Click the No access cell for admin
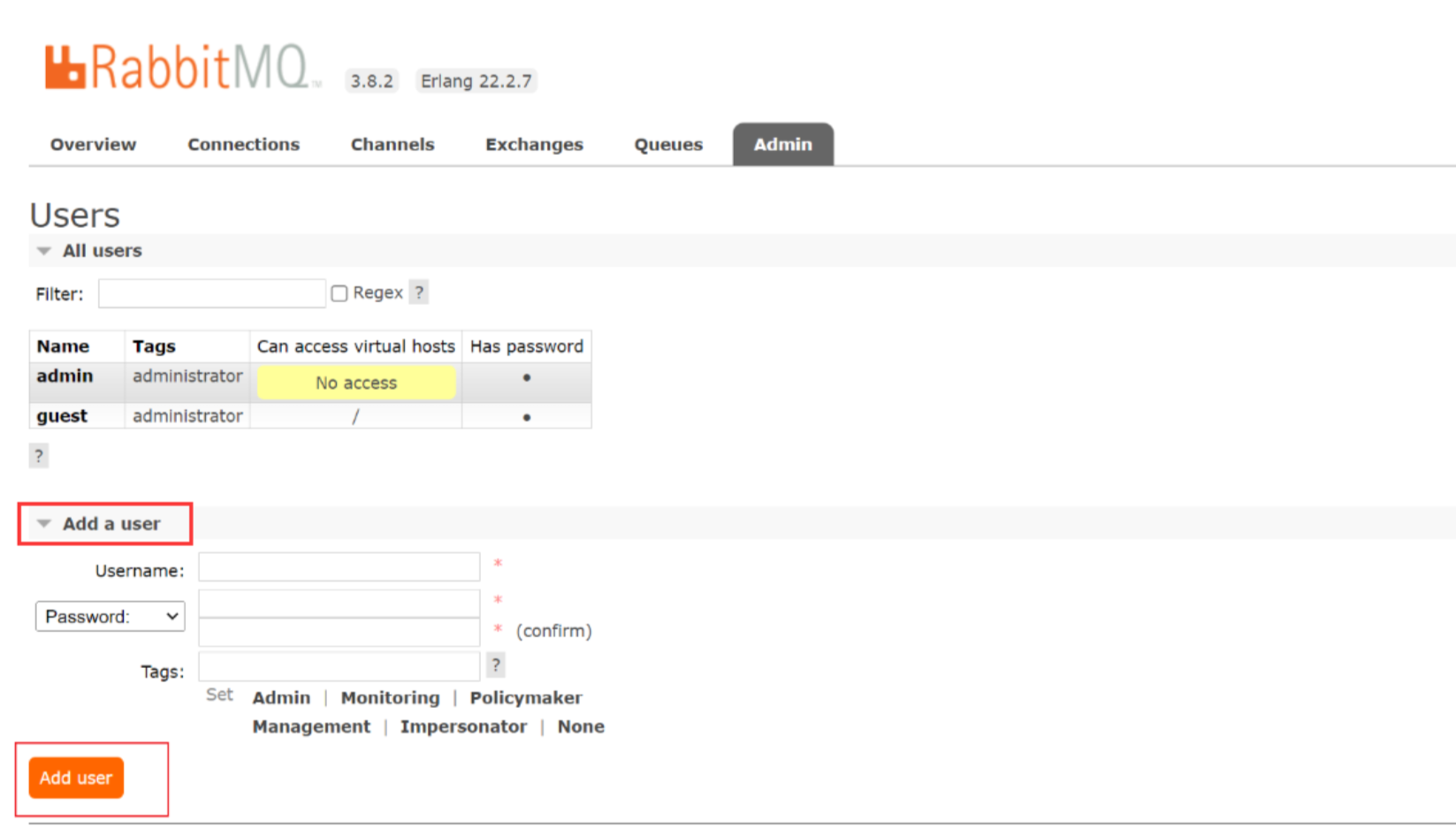This screenshot has width=1456, height=828. click(x=356, y=383)
